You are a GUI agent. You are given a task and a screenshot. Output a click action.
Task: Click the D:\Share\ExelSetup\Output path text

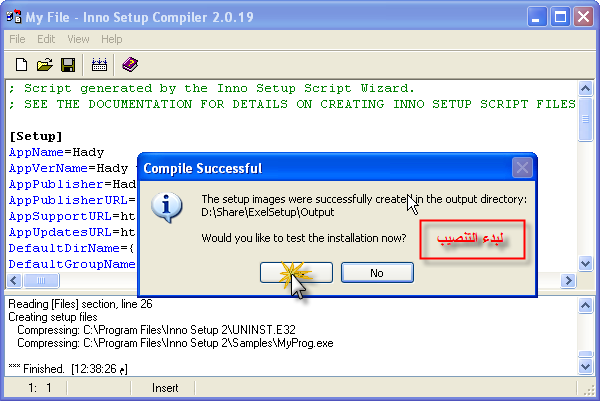[268, 212]
